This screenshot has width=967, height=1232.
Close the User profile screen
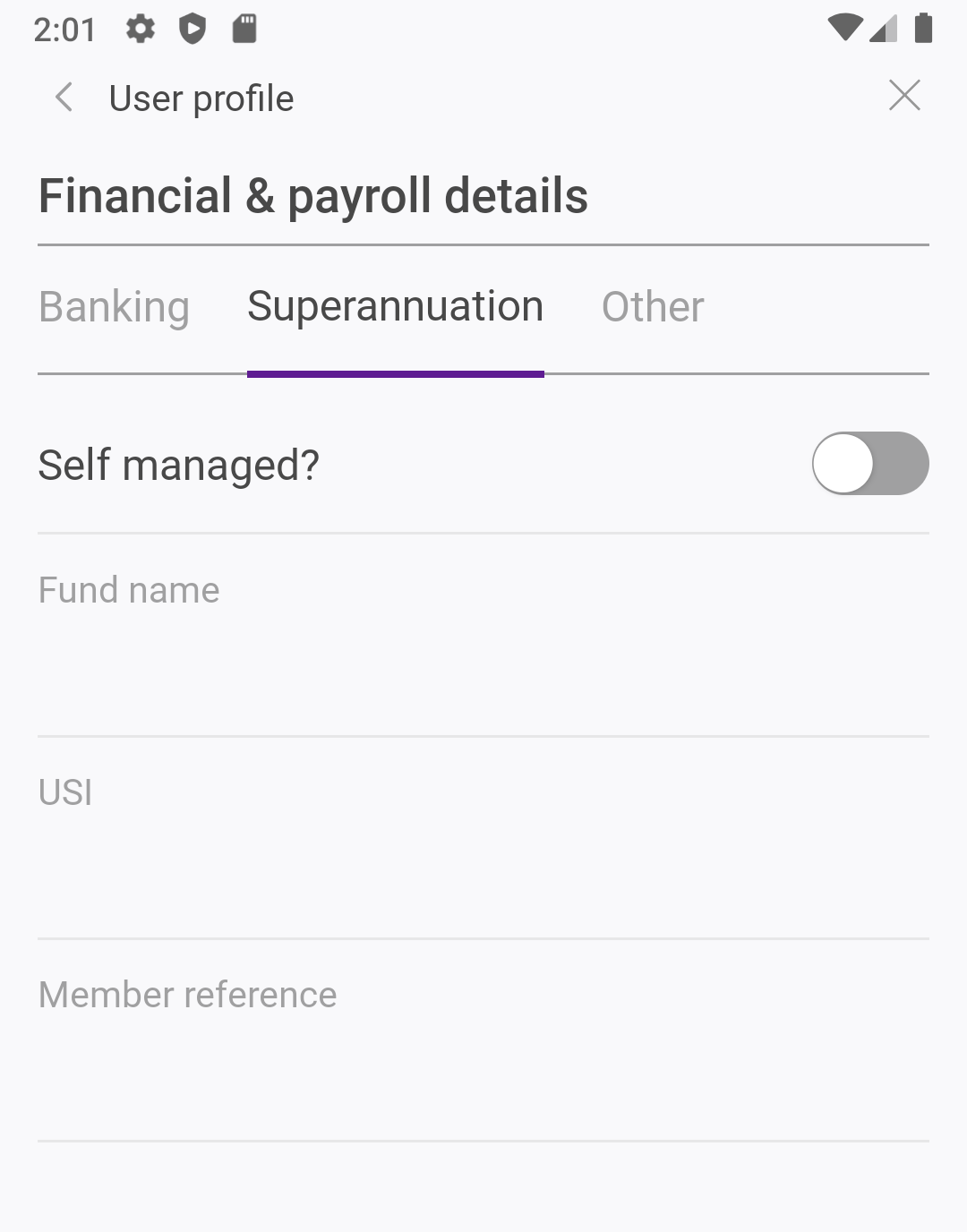(904, 96)
